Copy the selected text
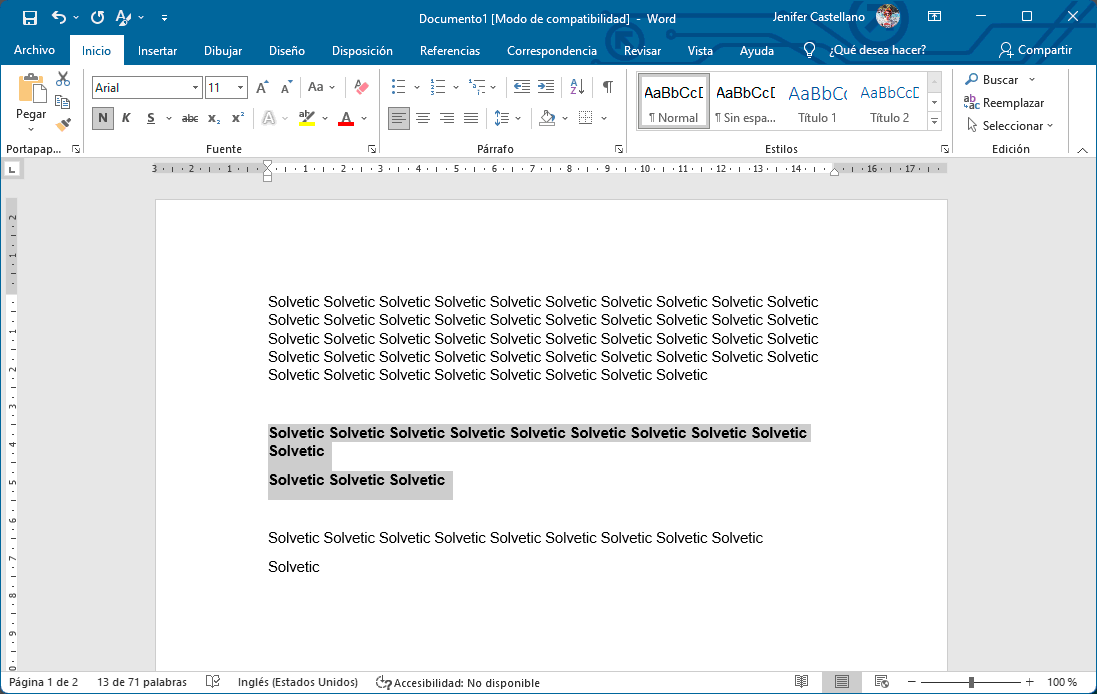The height and width of the screenshot is (694, 1097). point(63,102)
